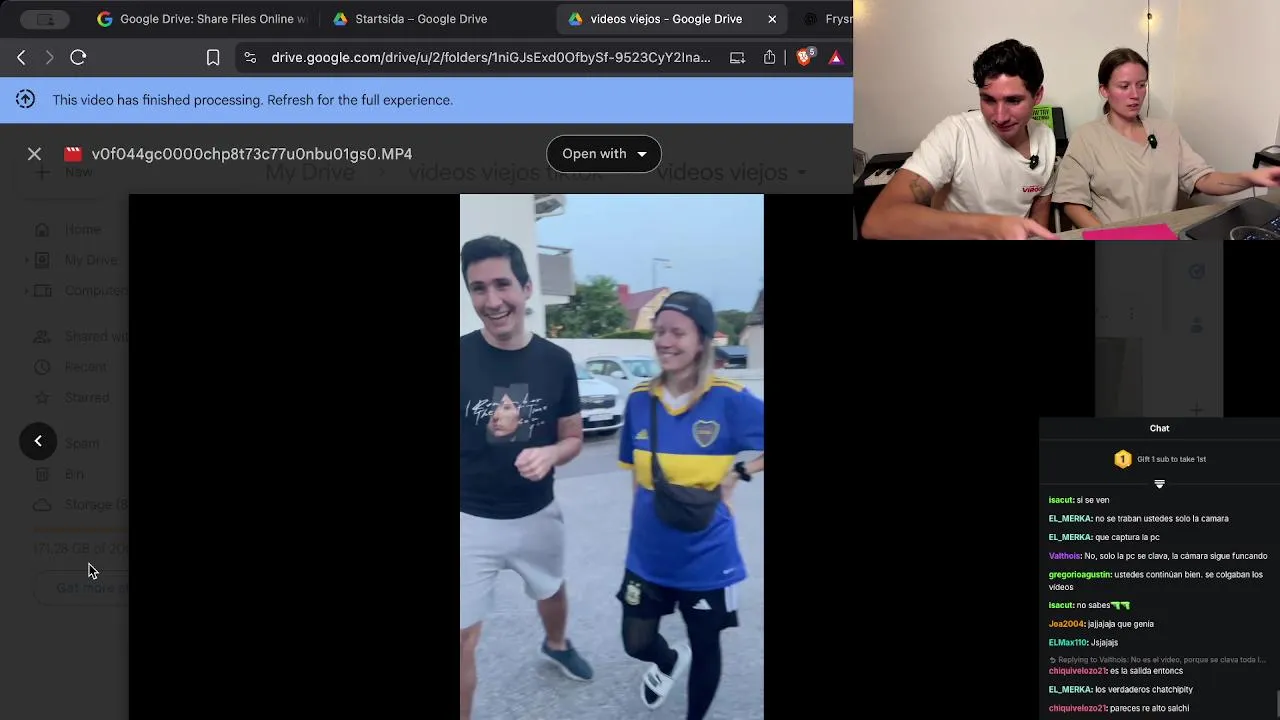Switch to the partially visible 'Frys' tab
This screenshot has height=720, width=1280.
pos(827,19)
